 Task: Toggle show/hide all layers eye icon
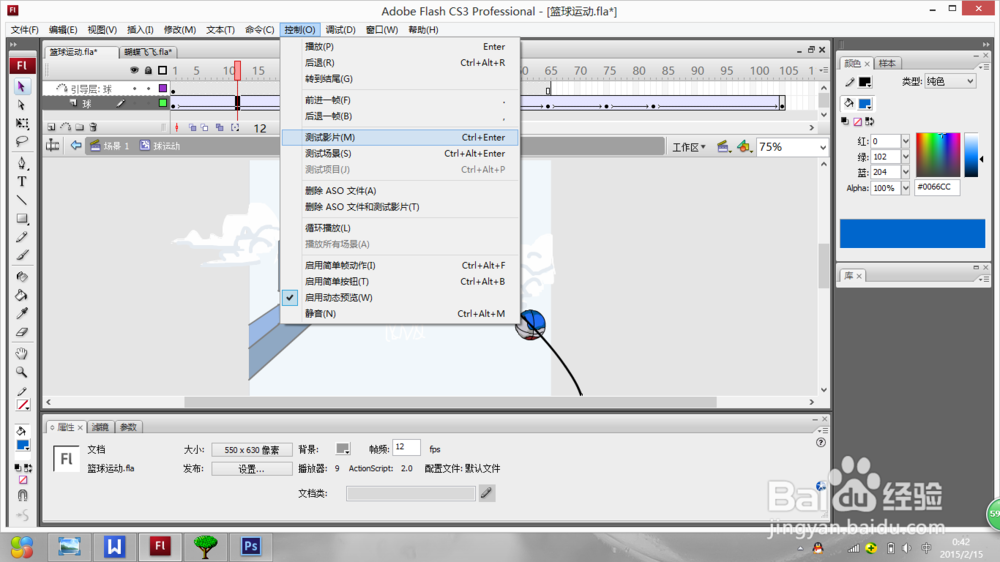134,70
